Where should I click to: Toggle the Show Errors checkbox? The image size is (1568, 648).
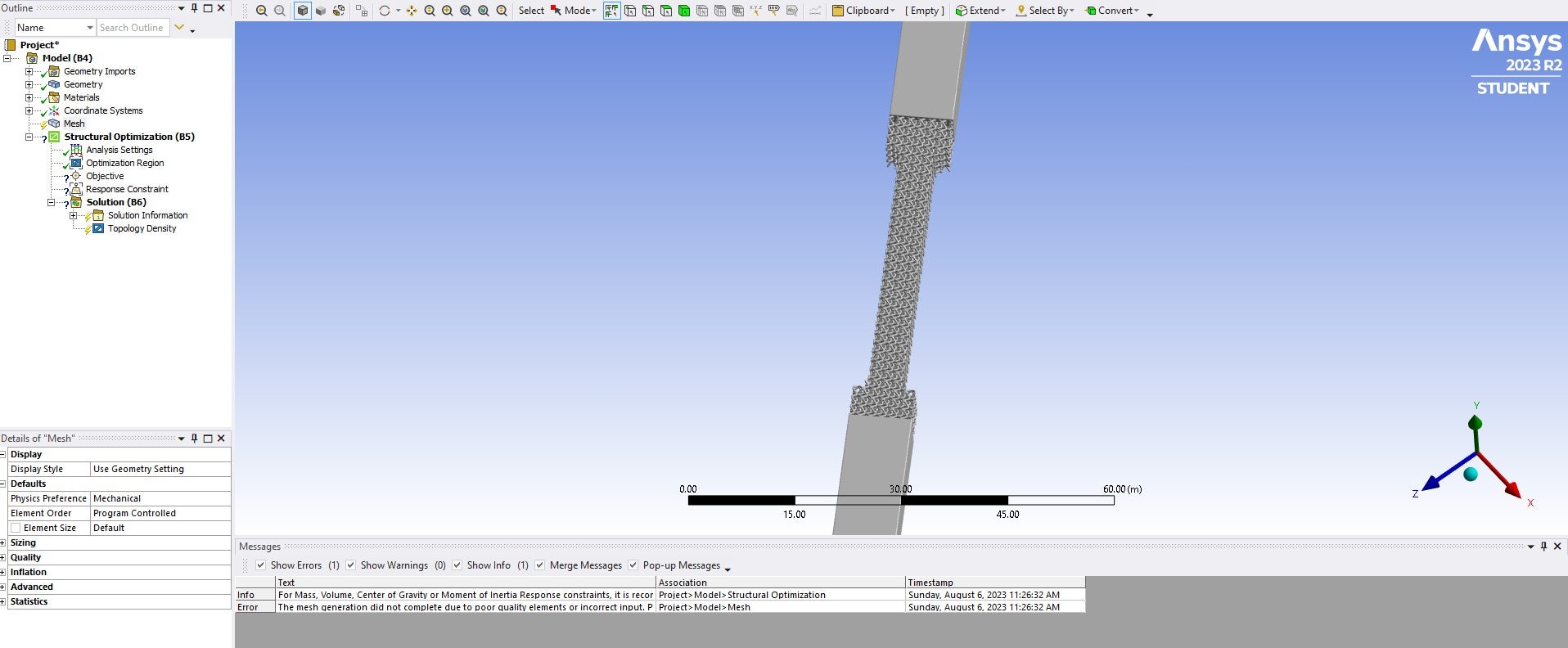click(x=261, y=565)
